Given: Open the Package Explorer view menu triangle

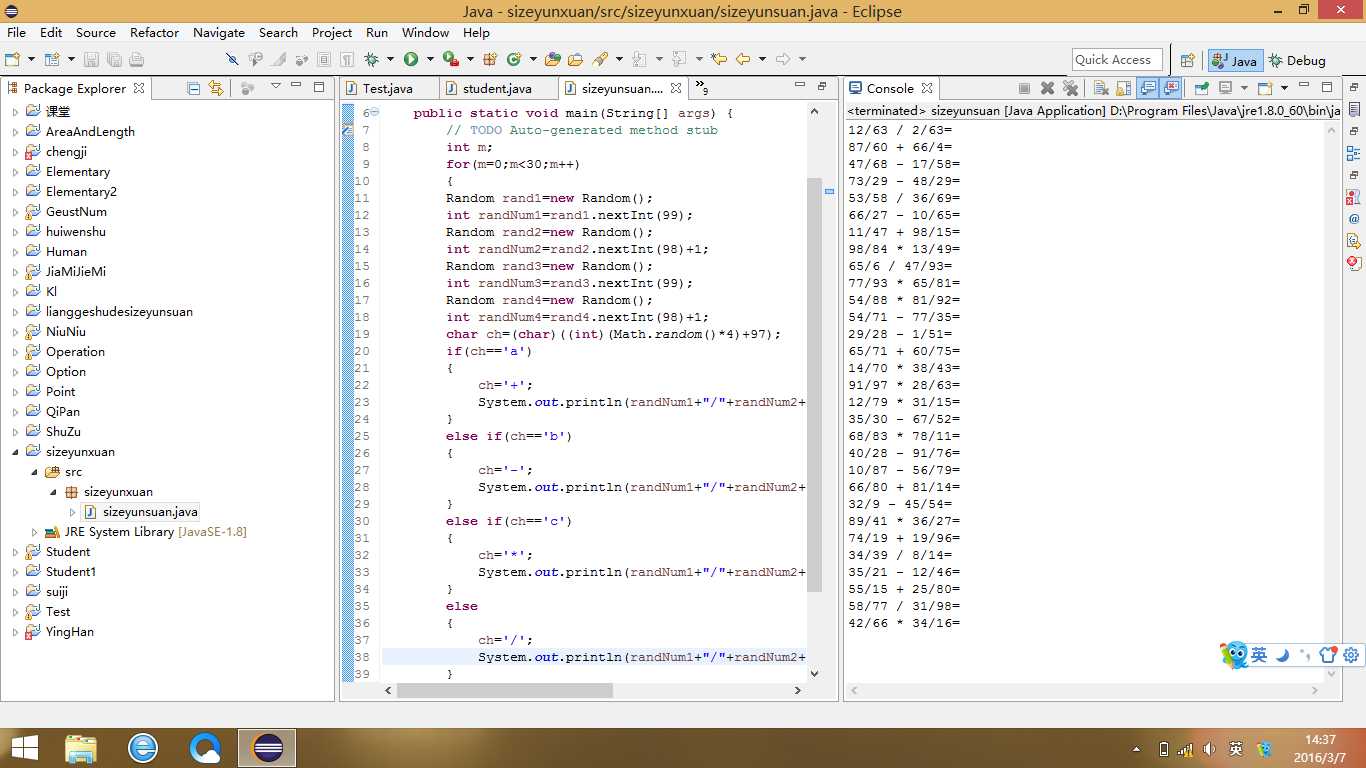Looking at the screenshot, I should point(276,87).
